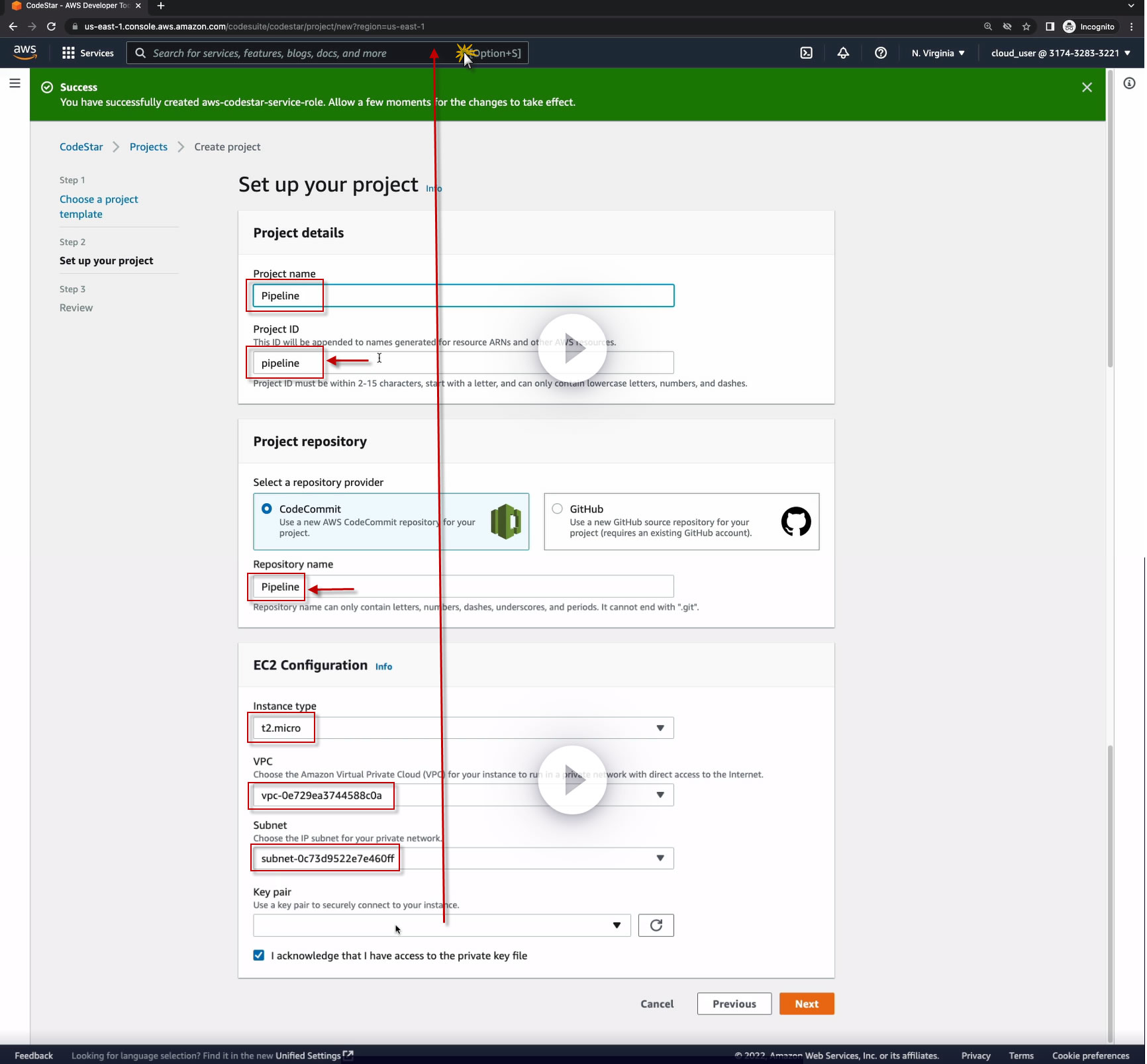Image resolution: width=1147 pixels, height=1064 pixels.
Task: Open Privacy footer link
Action: 975,1055
